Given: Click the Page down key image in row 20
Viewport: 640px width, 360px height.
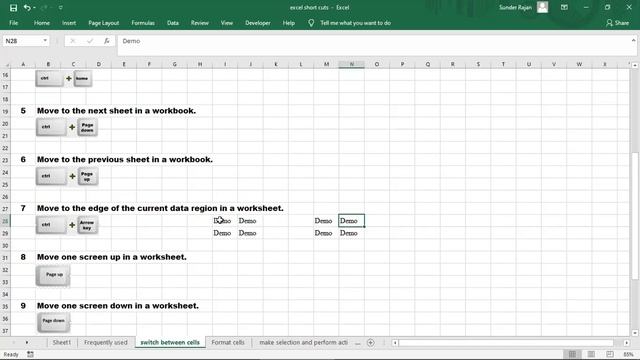Looking at the screenshot, I should 87,128.
